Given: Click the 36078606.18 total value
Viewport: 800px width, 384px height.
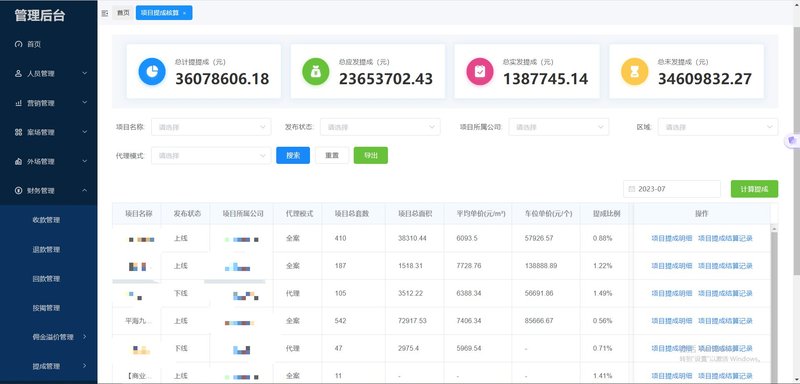Looking at the screenshot, I should (222, 79).
